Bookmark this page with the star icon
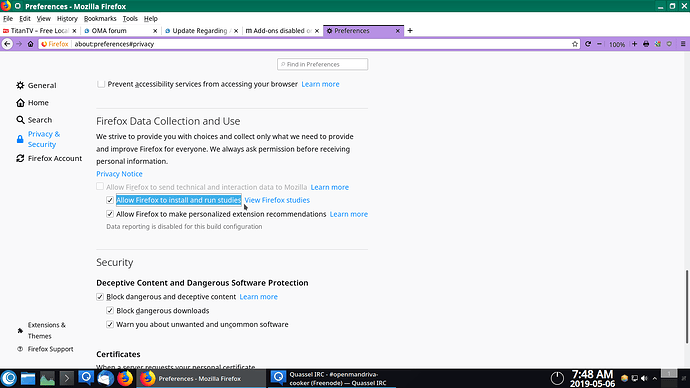 tap(575, 44)
